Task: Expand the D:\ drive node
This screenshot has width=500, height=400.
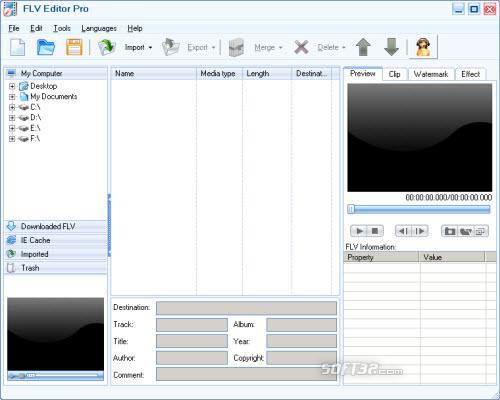Action: coord(12,118)
